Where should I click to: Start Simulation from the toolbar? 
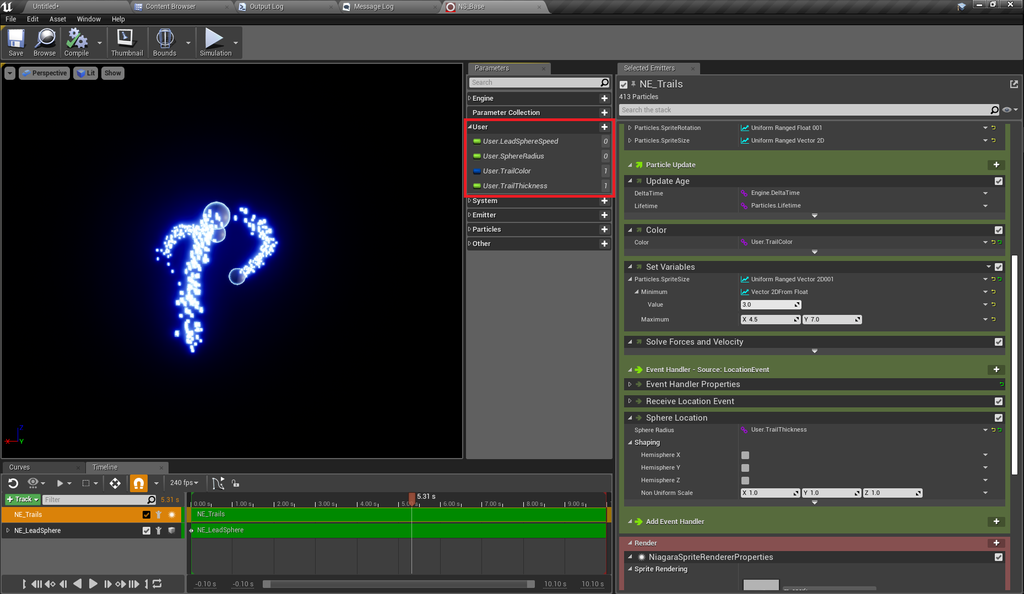point(215,42)
